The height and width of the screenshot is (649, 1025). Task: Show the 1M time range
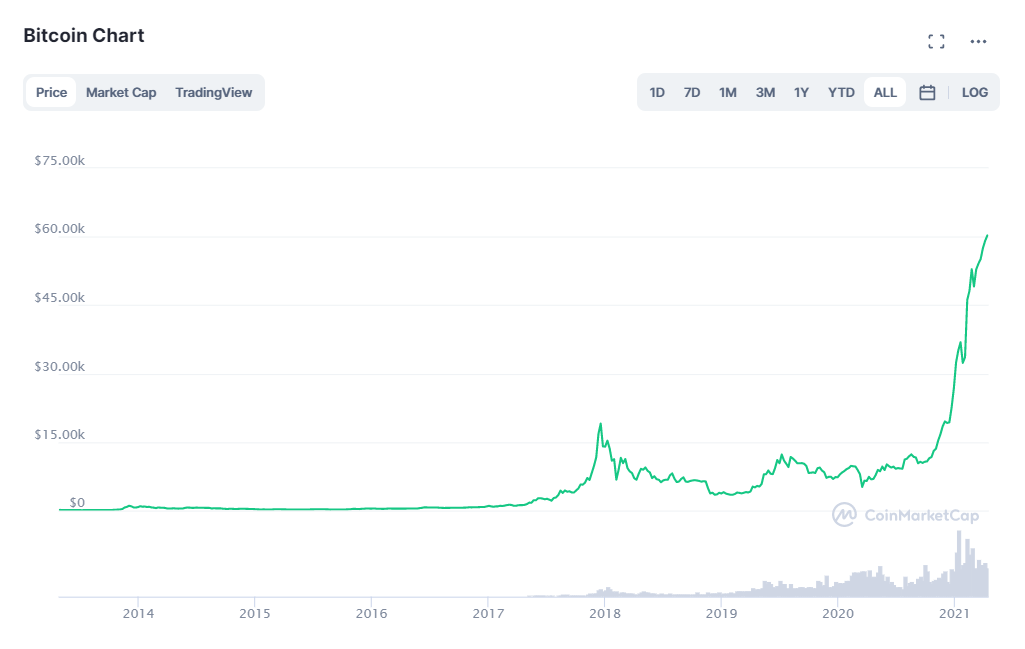coord(728,93)
